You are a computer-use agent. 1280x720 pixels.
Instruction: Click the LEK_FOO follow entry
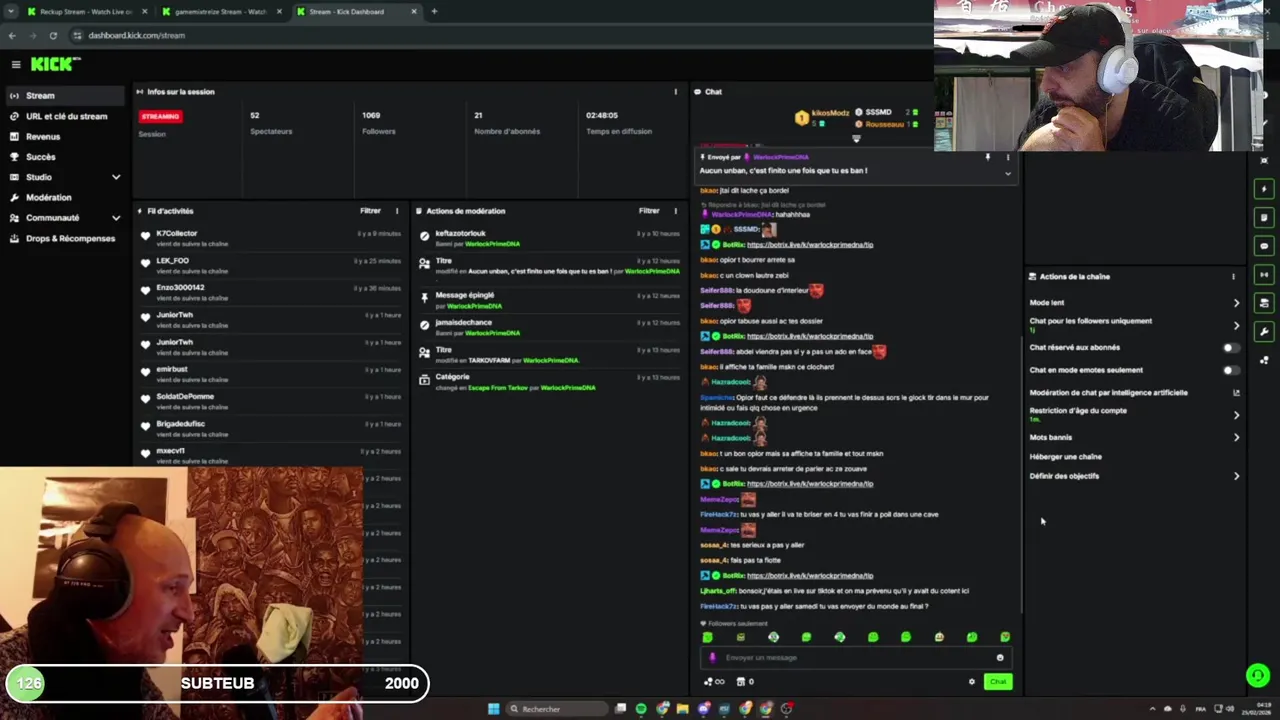[x=271, y=265]
